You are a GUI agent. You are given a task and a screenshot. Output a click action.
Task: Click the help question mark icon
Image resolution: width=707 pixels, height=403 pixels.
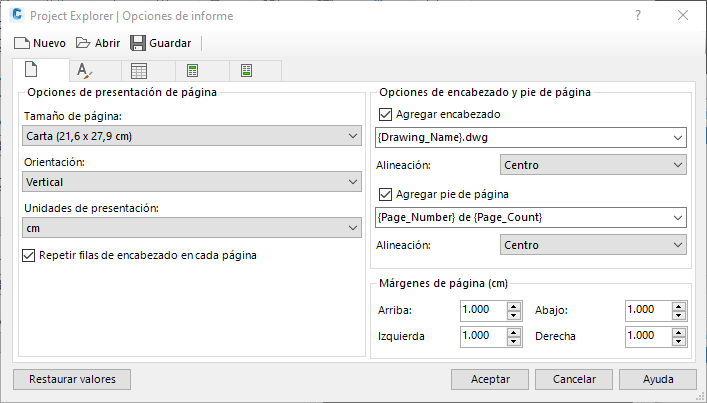coord(638,15)
